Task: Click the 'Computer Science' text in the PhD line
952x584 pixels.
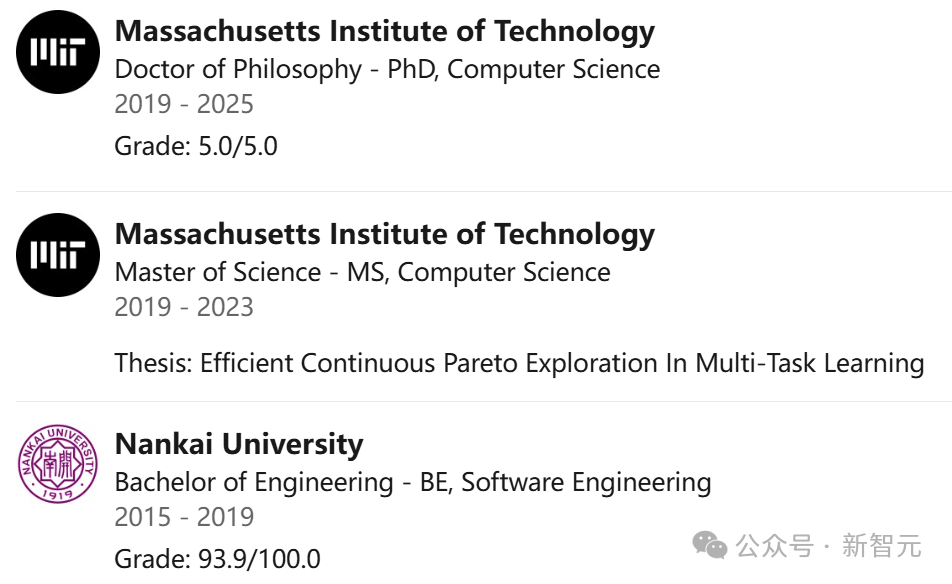Action: (x=554, y=69)
